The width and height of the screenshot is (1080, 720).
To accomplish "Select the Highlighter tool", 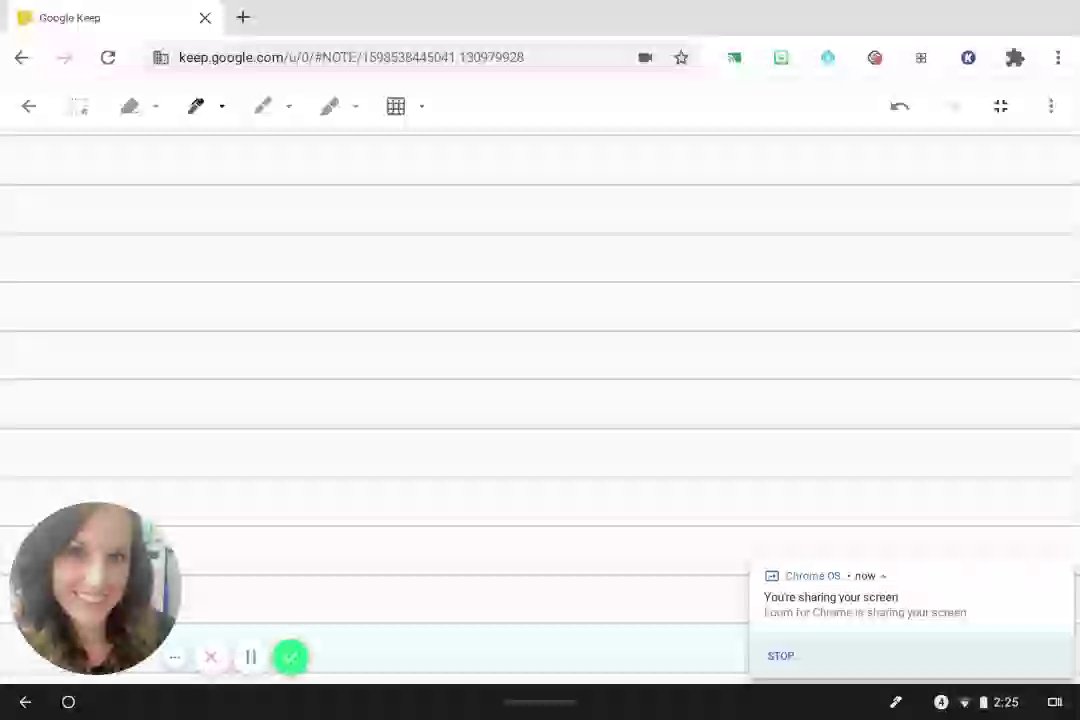I will (x=330, y=106).
